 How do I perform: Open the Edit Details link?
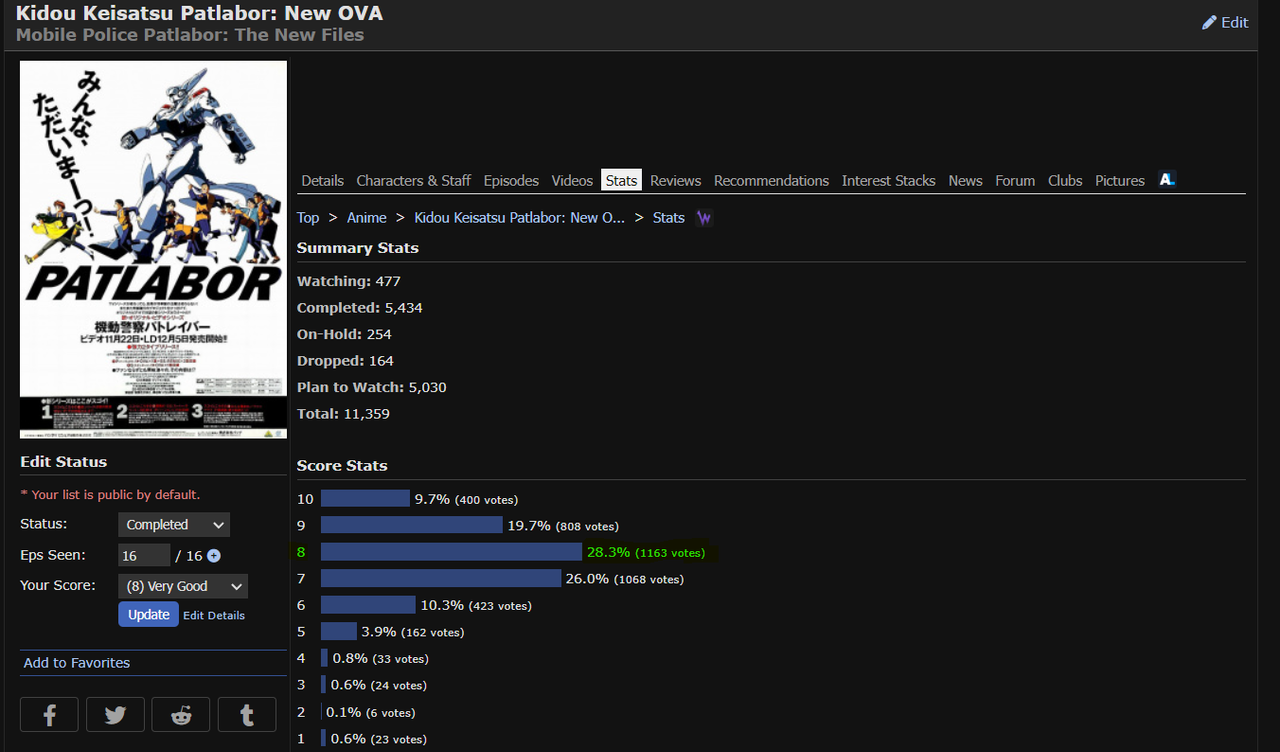pyautogui.click(x=214, y=615)
